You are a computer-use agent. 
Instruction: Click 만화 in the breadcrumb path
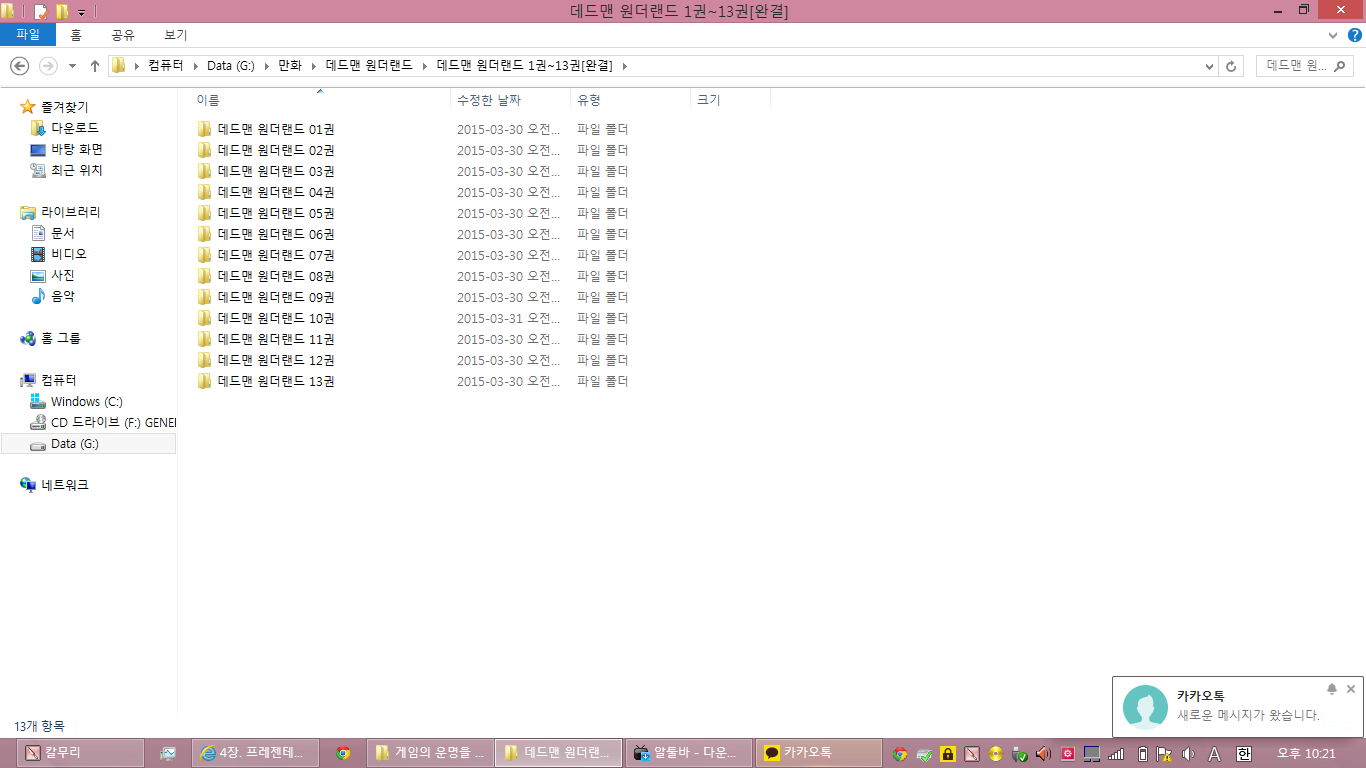click(x=290, y=66)
